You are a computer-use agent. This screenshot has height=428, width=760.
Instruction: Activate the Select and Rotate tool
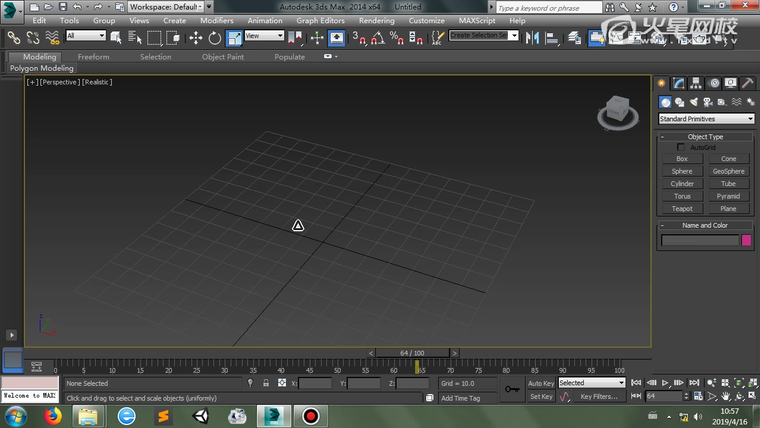pos(214,38)
